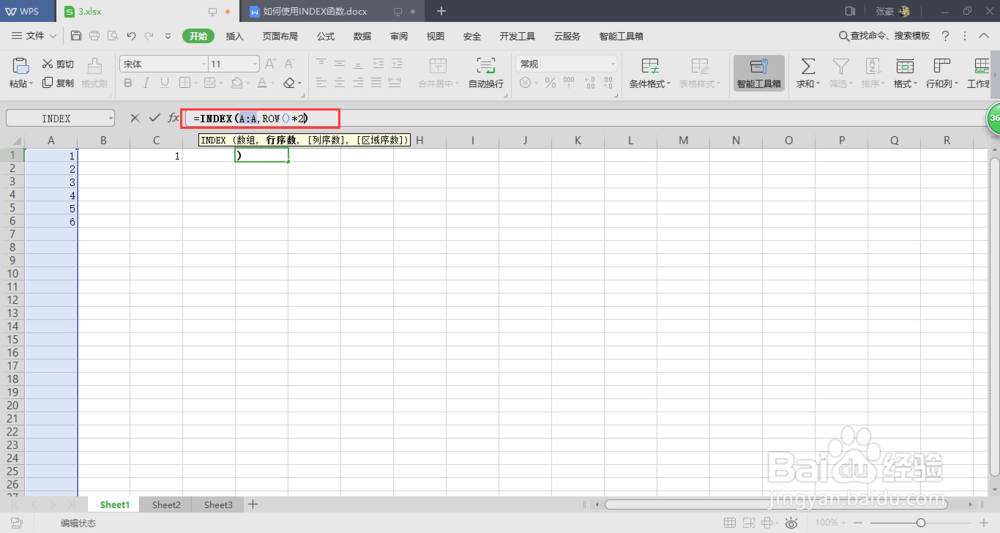Image resolution: width=1000 pixels, height=533 pixels.
Task: Toggle Italic formatting
Action: pyautogui.click(x=146, y=83)
